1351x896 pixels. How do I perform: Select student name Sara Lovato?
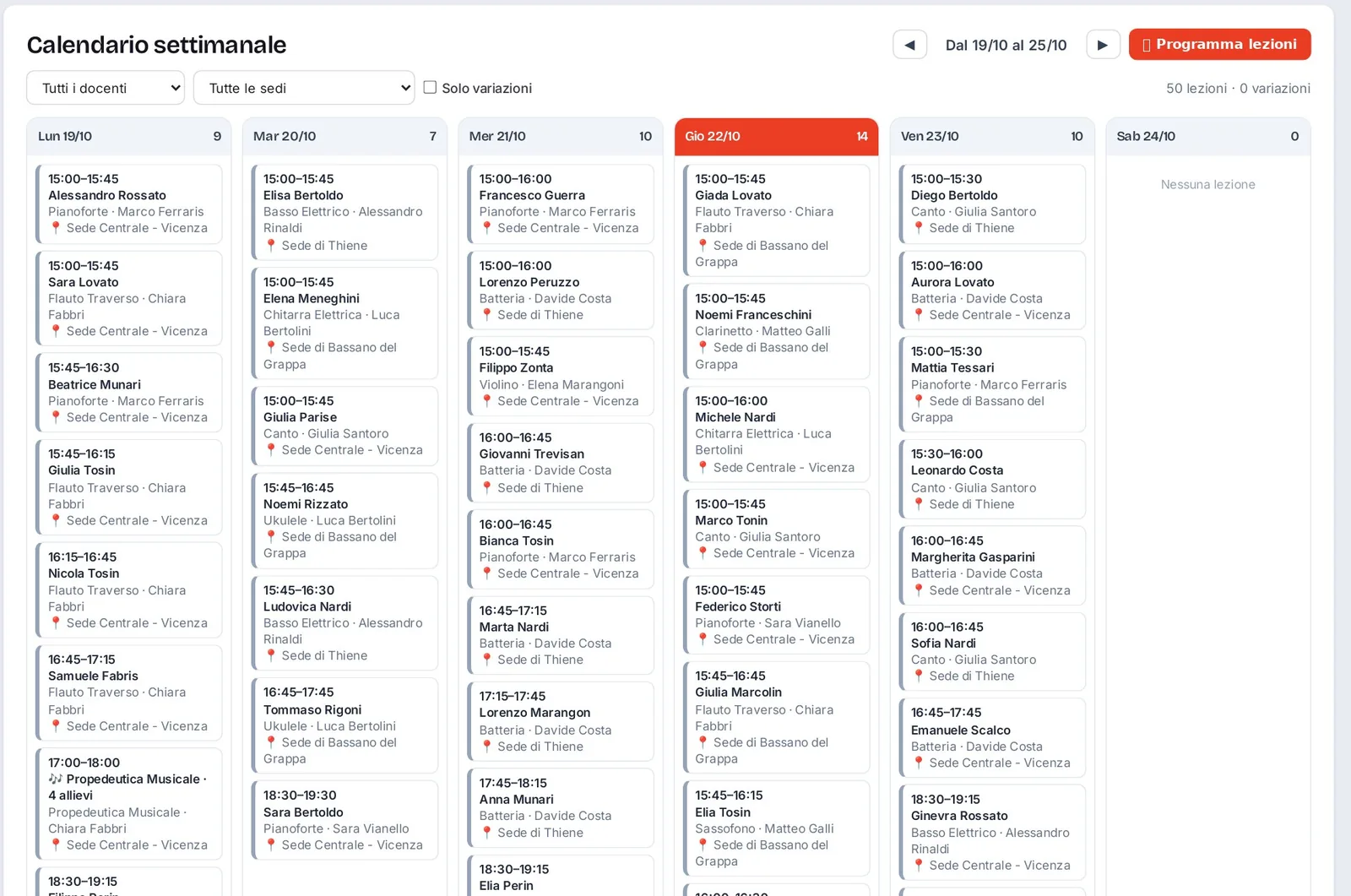tap(83, 282)
